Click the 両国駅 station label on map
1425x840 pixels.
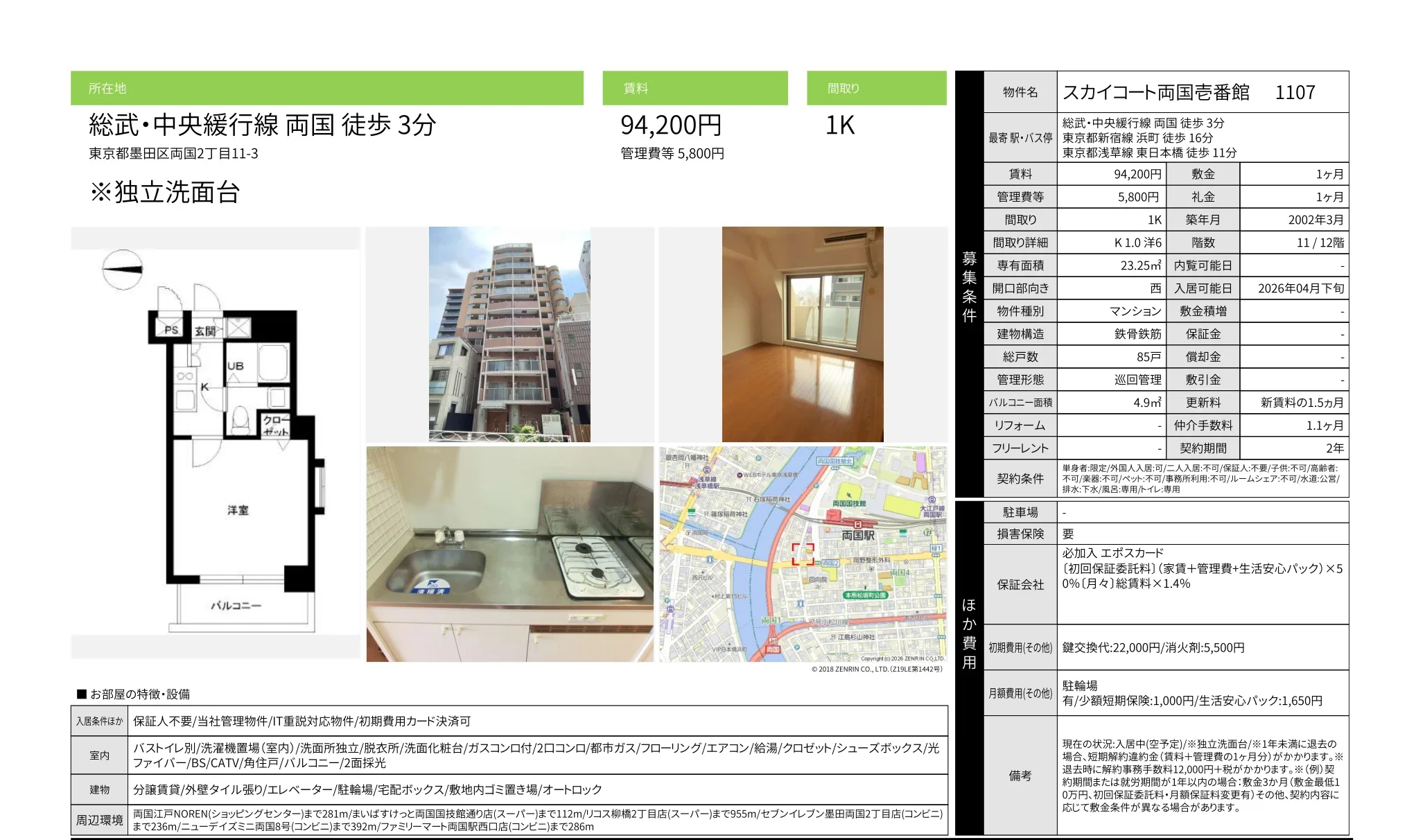pos(858,536)
